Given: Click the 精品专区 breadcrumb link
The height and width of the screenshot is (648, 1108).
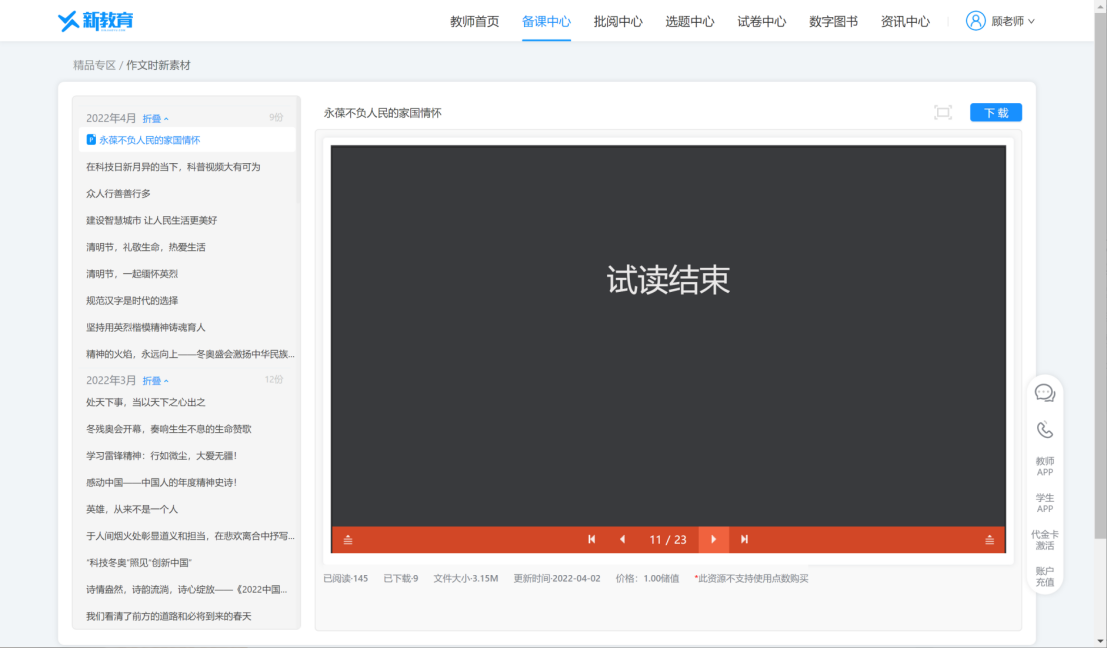Looking at the screenshot, I should (x=94, y=65).
